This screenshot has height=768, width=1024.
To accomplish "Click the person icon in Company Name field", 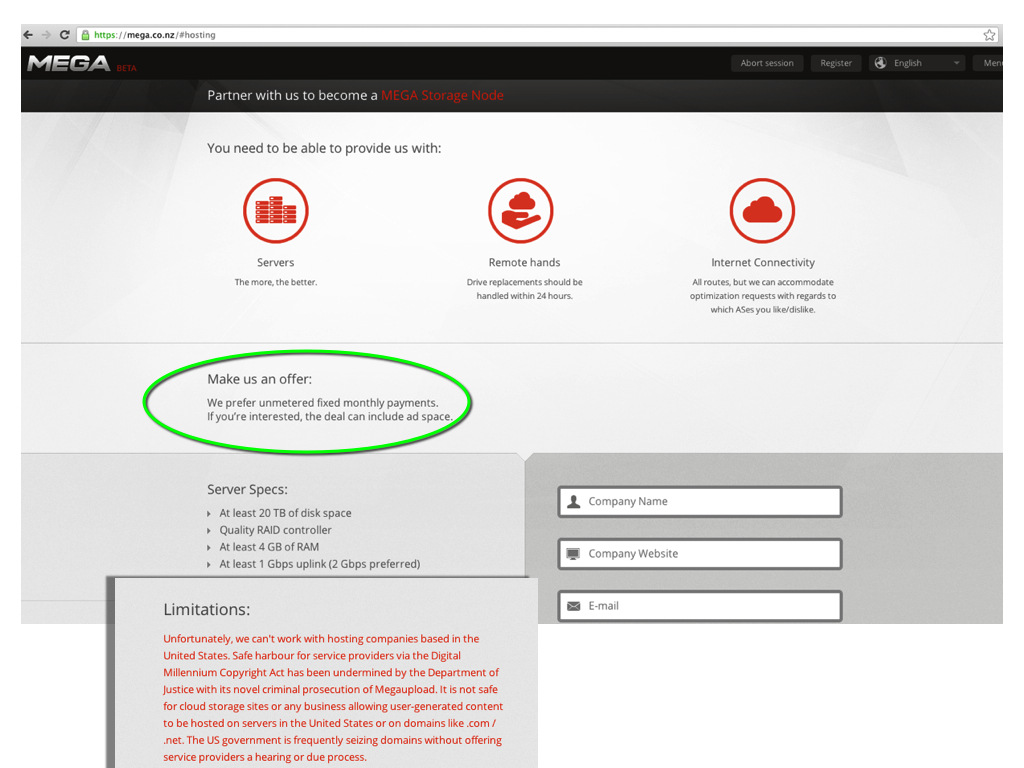I will [573, 502].
